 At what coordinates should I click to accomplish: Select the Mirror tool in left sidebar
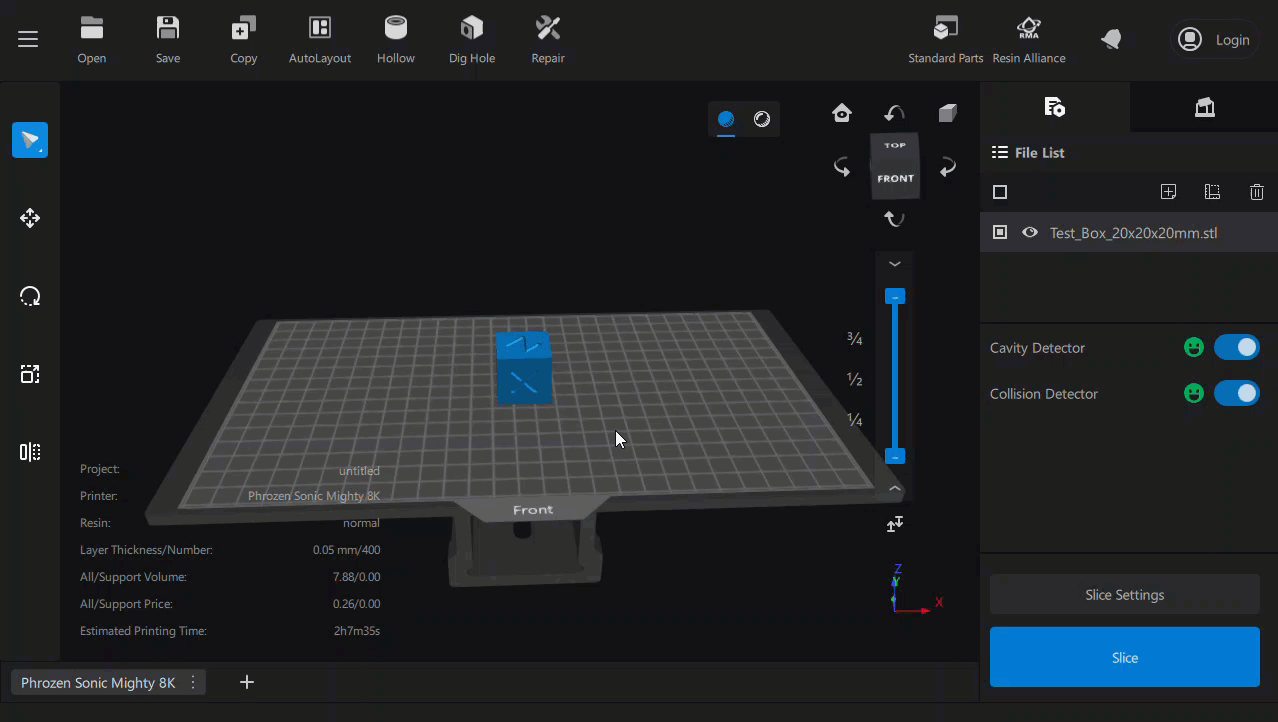pyautogui.click(x=30, y=452)
